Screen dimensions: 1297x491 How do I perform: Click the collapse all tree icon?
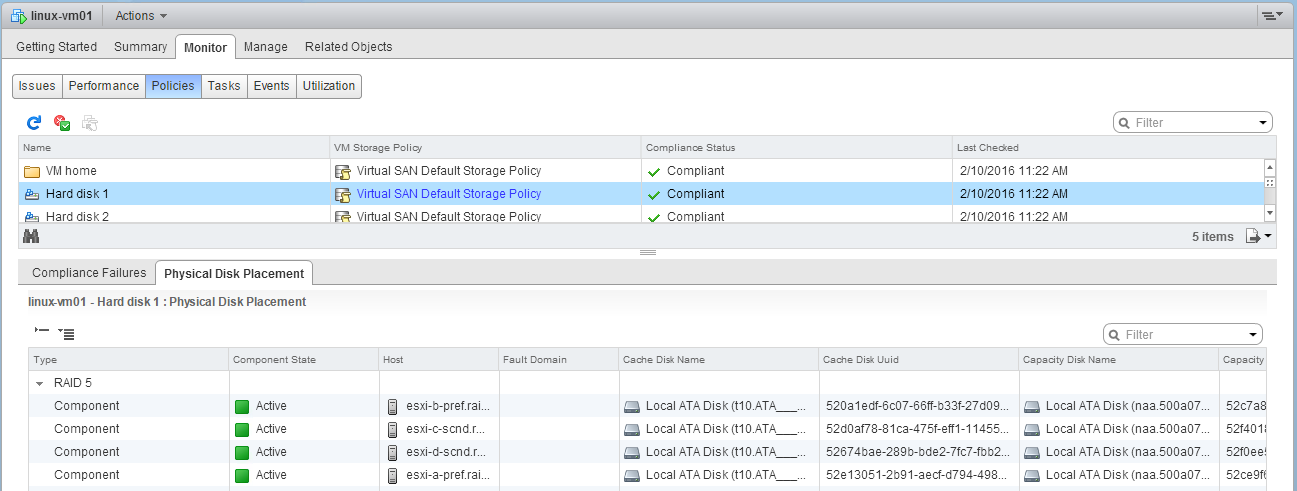(x=41, y=331)
